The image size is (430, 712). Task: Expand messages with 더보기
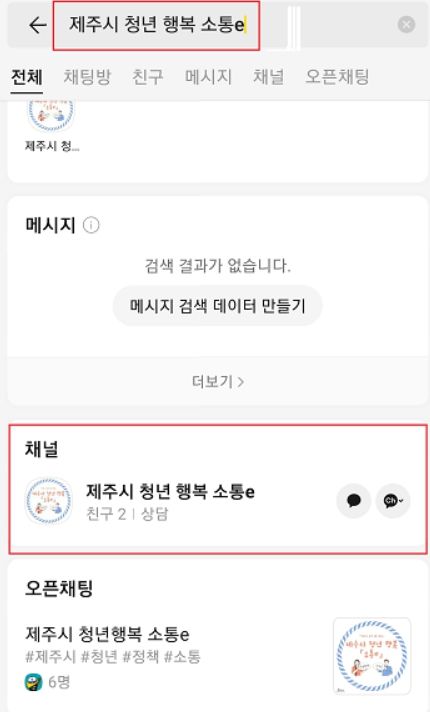217,381
